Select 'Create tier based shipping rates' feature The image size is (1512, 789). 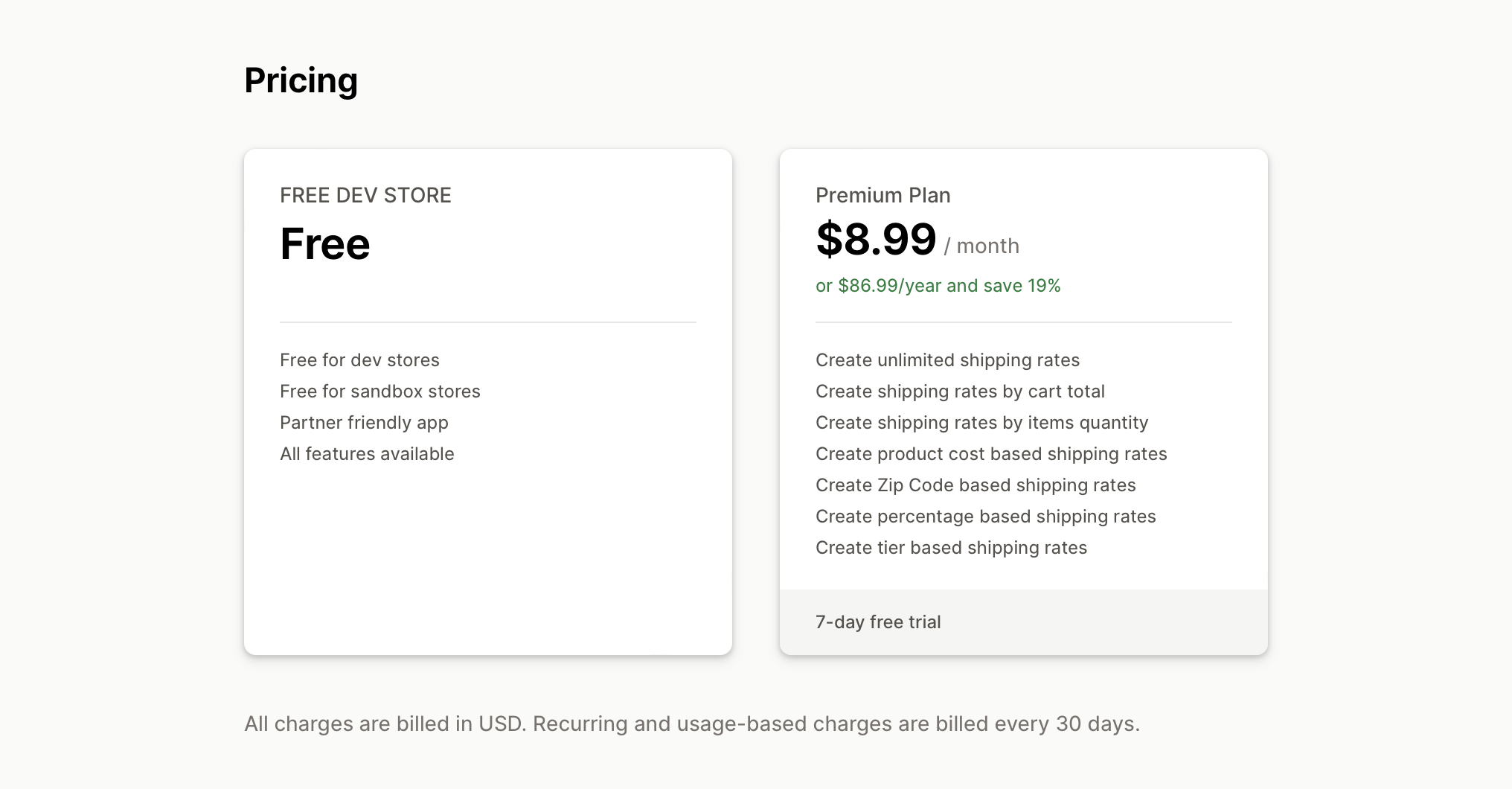click(951, 547)
